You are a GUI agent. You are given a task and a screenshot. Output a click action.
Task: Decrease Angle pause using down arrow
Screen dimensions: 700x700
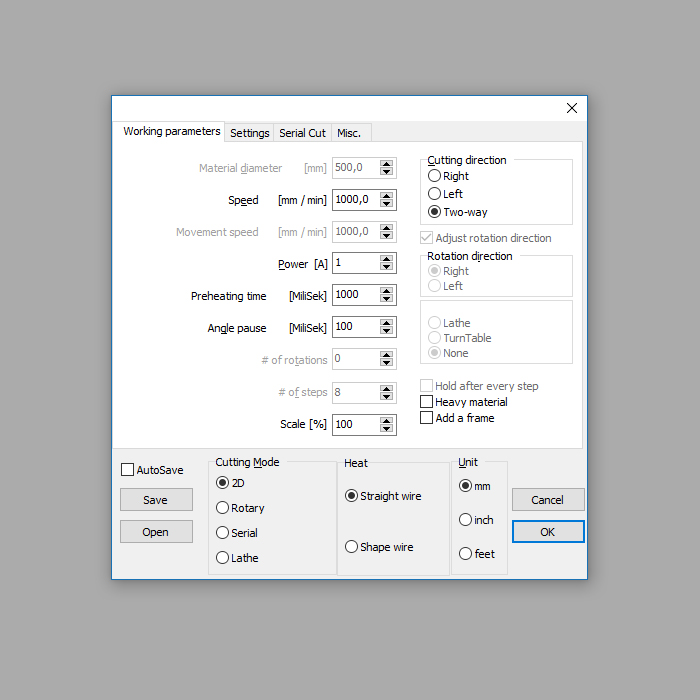(x=387, y=332)
